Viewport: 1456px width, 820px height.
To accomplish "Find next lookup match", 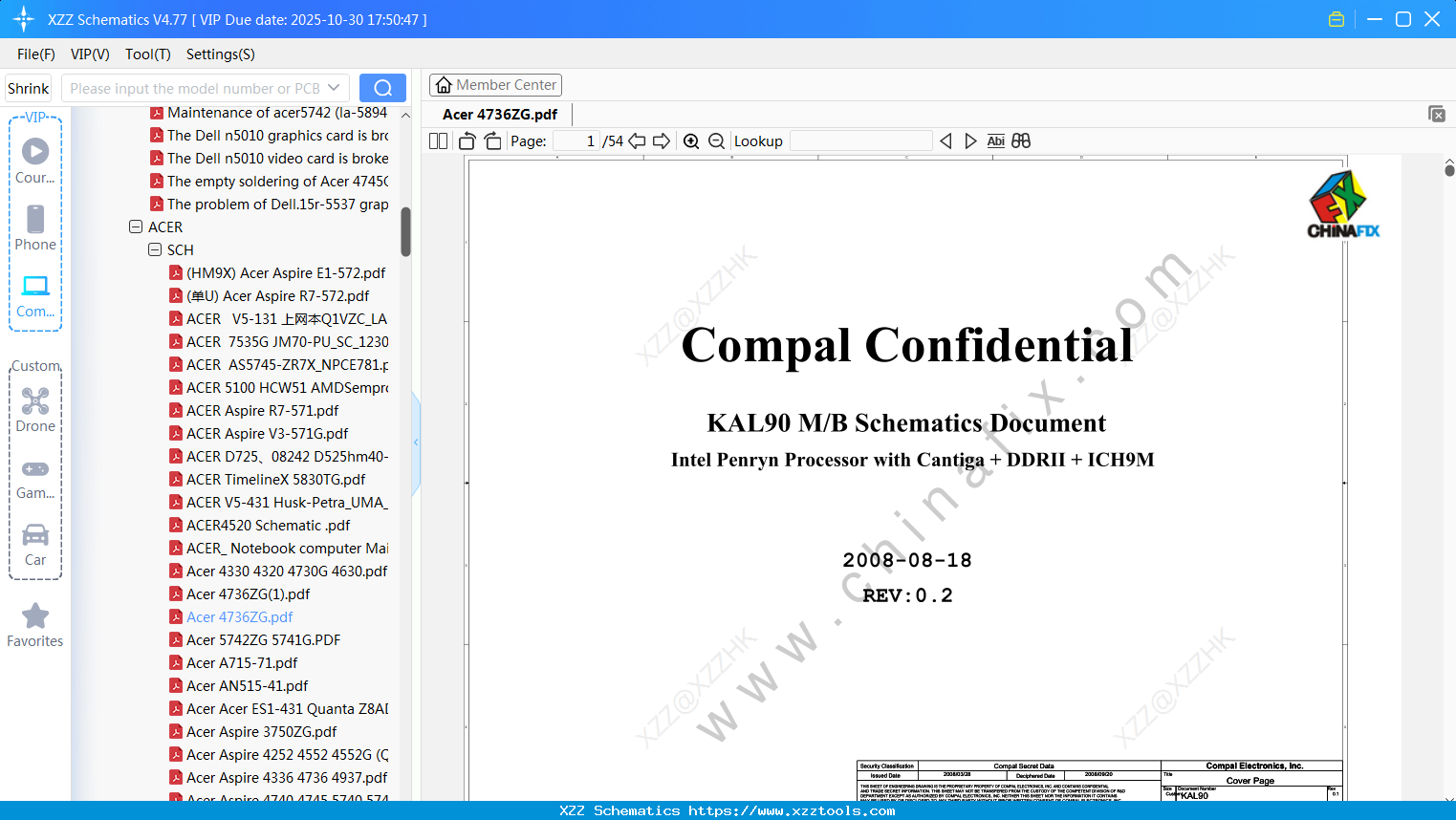I will pyautogui.click(x=970, y=141).
